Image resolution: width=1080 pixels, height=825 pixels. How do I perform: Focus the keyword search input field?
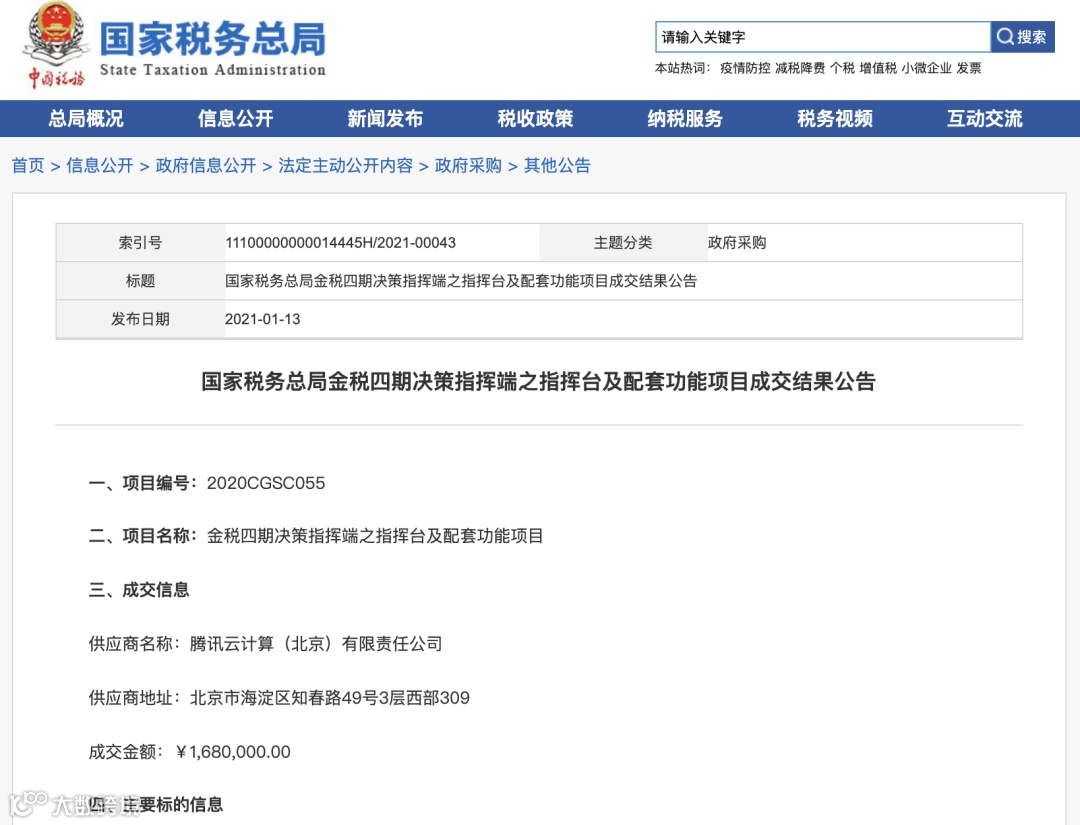(822, 36)
